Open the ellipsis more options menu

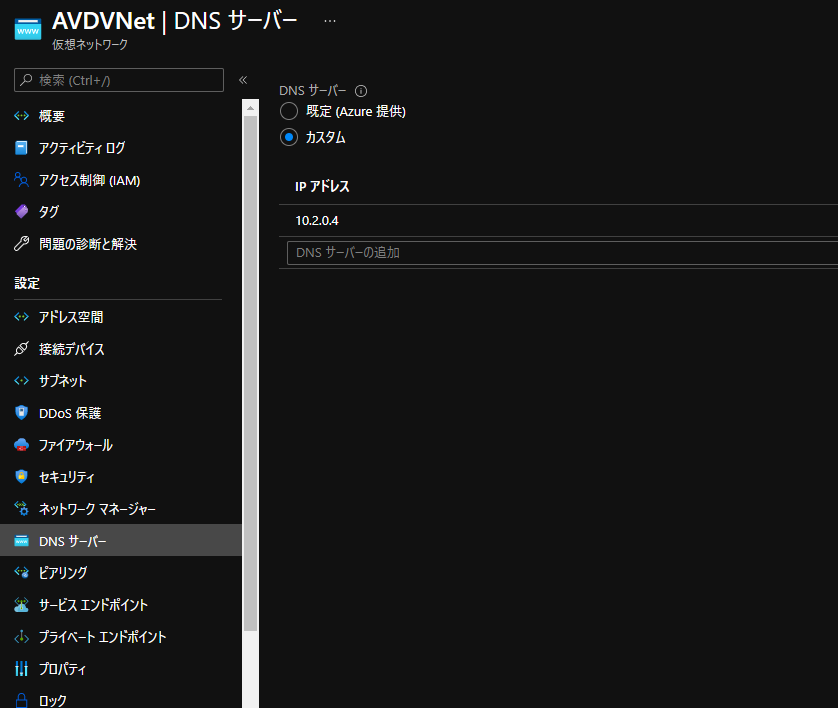click(330, 21)
